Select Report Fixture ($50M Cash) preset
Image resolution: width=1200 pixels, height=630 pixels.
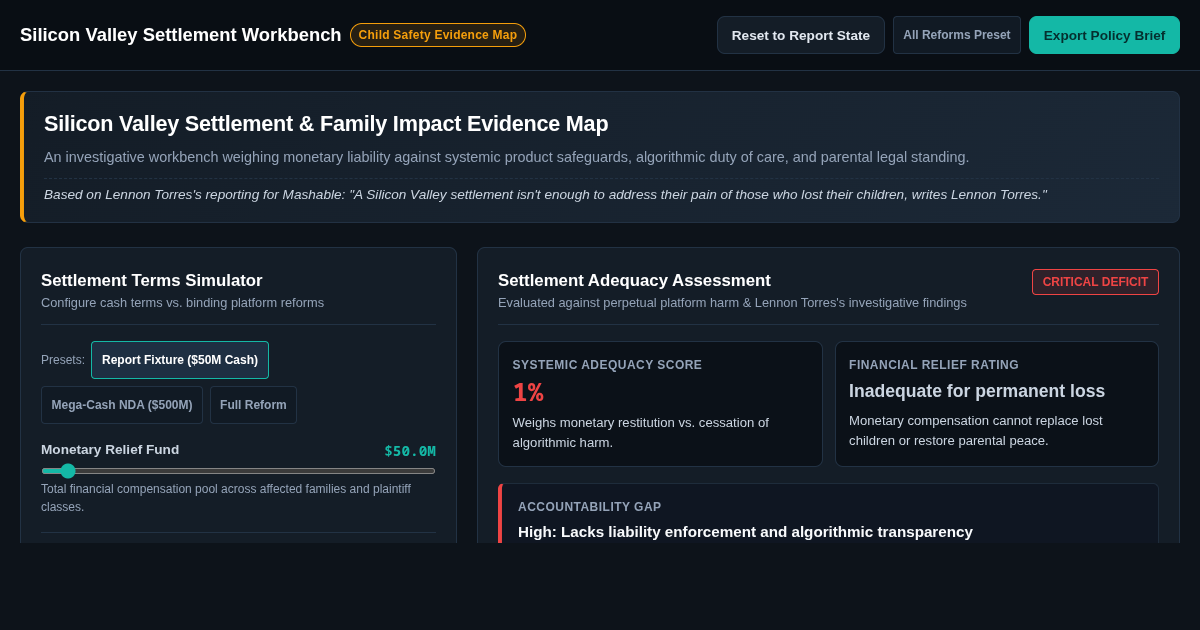(x=180, y=360)
